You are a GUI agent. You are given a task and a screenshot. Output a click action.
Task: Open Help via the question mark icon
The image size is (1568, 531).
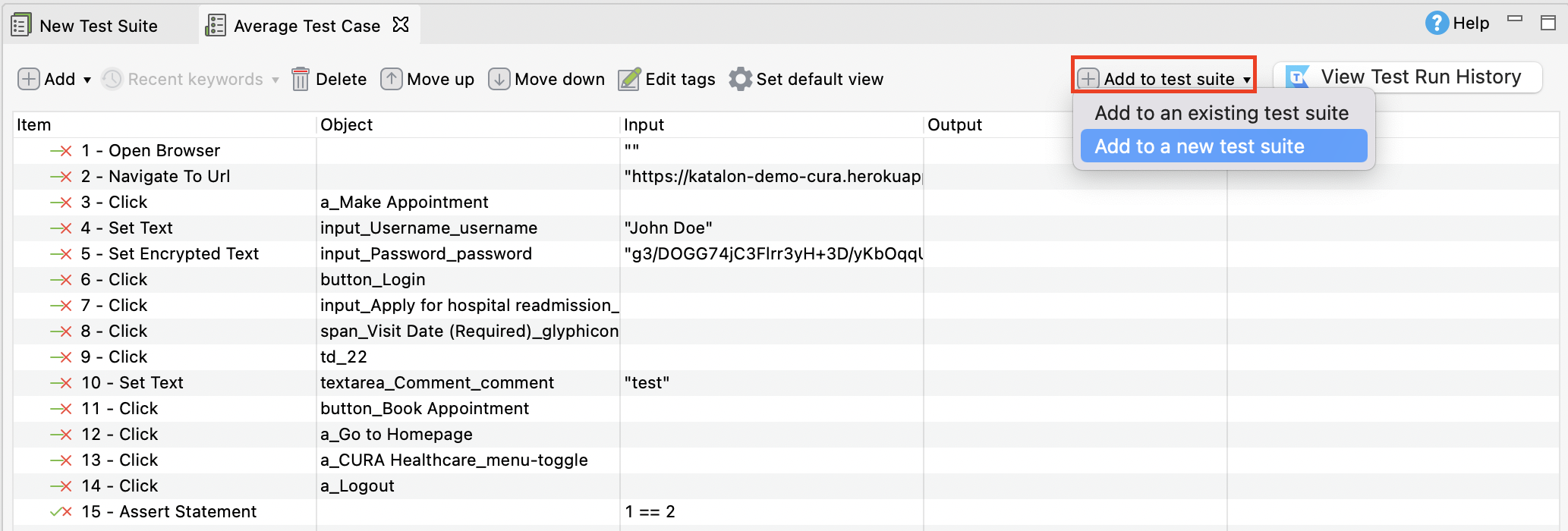tap(1436, 24)
